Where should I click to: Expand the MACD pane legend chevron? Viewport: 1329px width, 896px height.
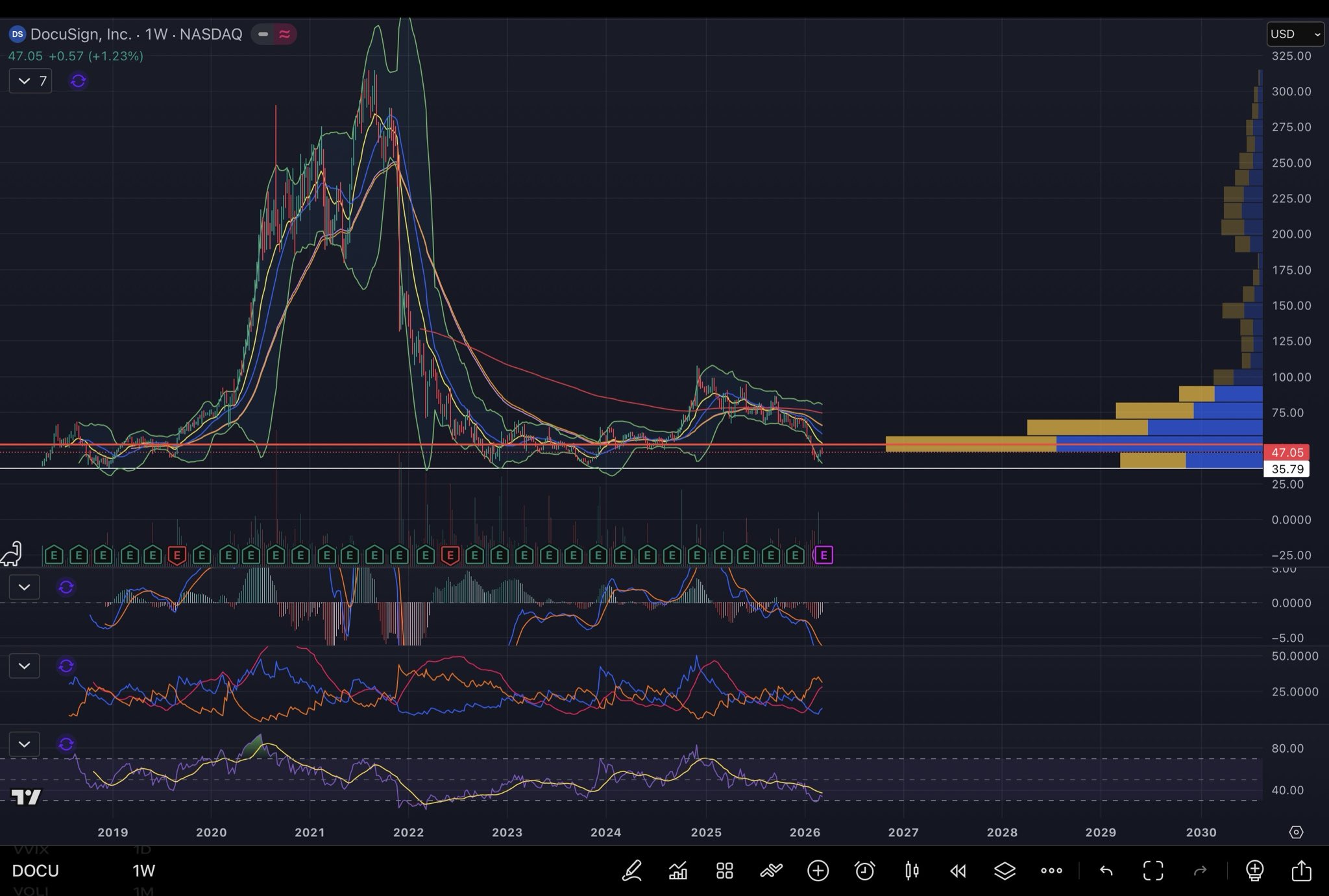(x=25, y=587)
